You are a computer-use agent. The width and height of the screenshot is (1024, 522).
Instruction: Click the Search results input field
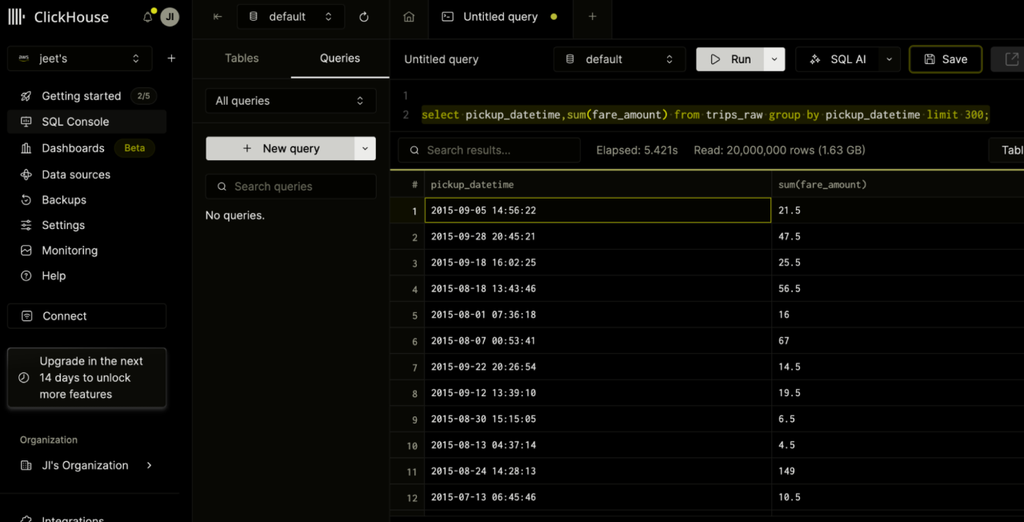pyautogui.click(x=489, y=150)
